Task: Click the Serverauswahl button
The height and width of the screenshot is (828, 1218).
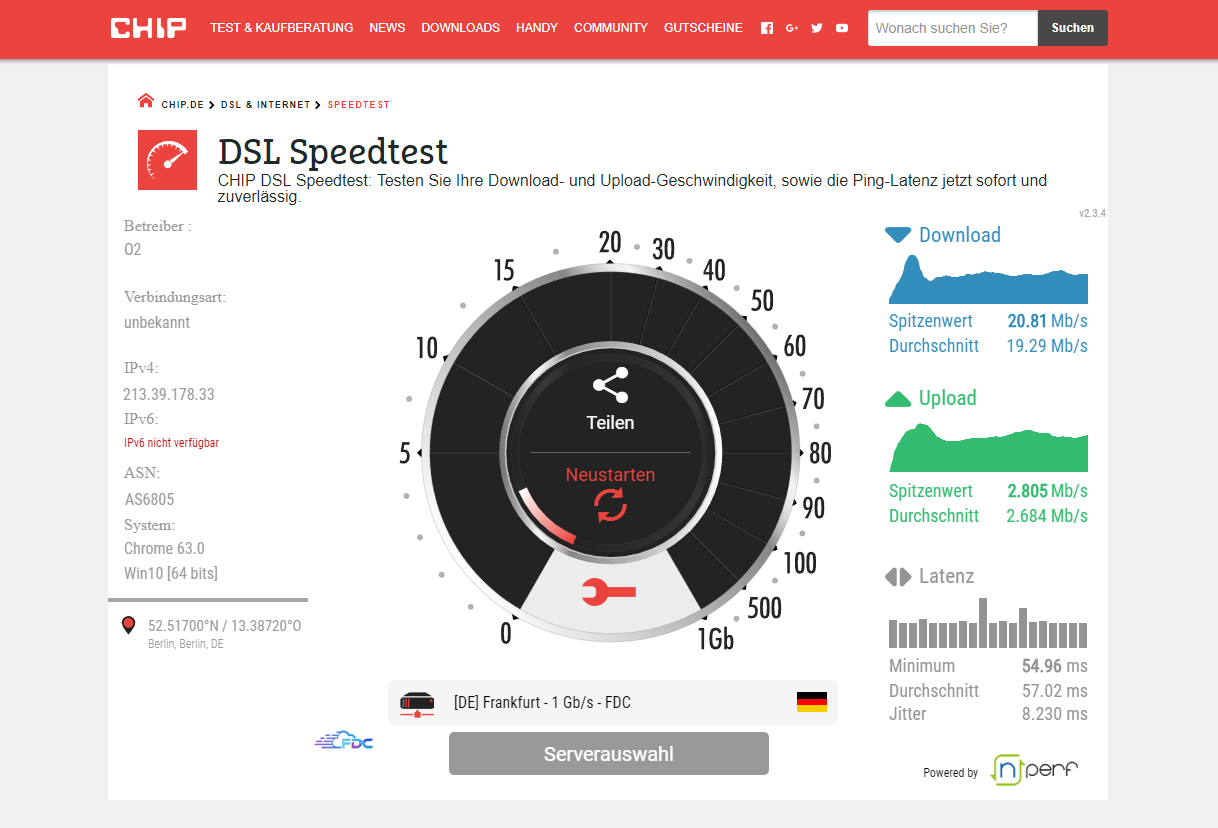Action: click(x=609, y=754)
